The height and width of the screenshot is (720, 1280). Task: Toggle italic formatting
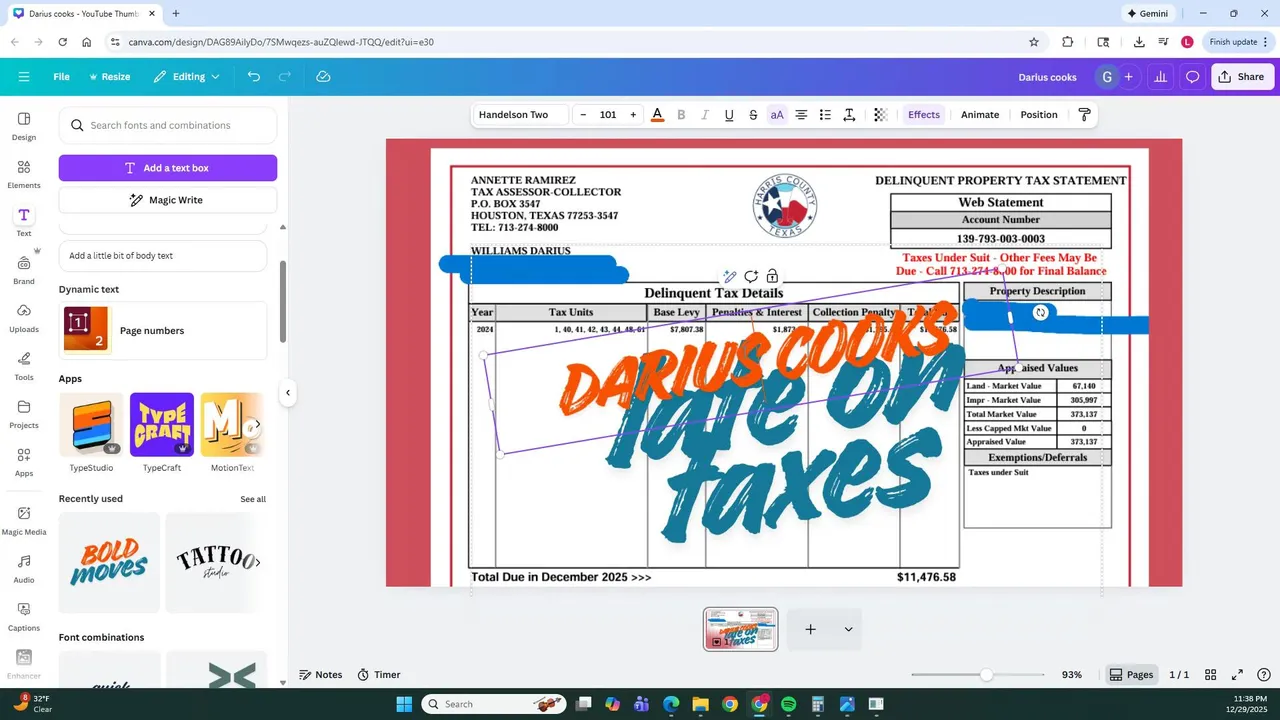coord(705,115)
